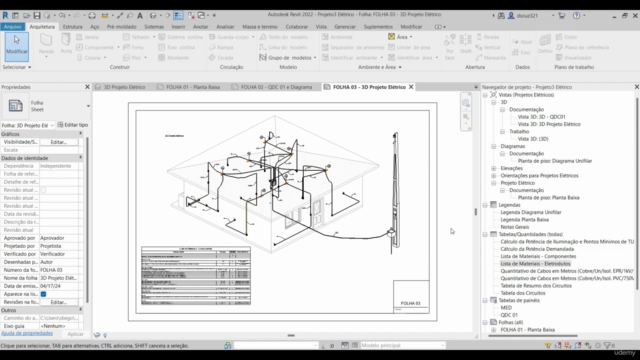Close the FOLHA 03 view tab
Screen dimensions: 640x360
pos(411,87)
